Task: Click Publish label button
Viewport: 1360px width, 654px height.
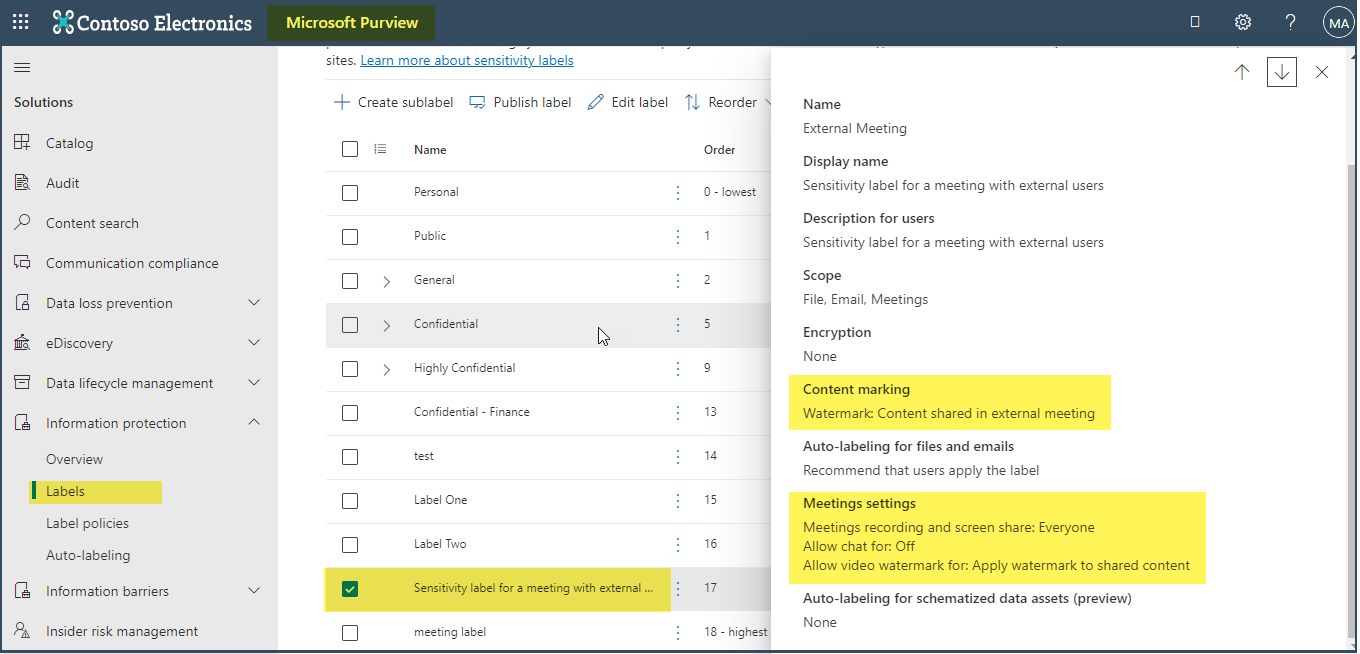Action: [520, 102]
